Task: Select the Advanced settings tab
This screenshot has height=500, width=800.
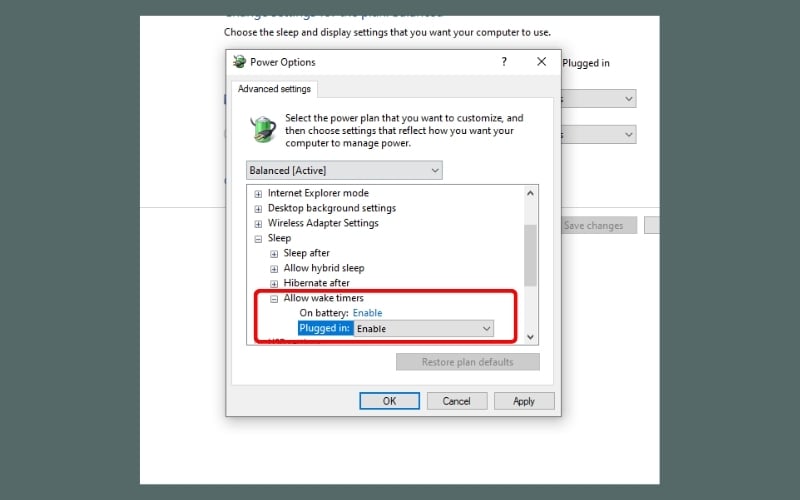Action: [274, 89]
